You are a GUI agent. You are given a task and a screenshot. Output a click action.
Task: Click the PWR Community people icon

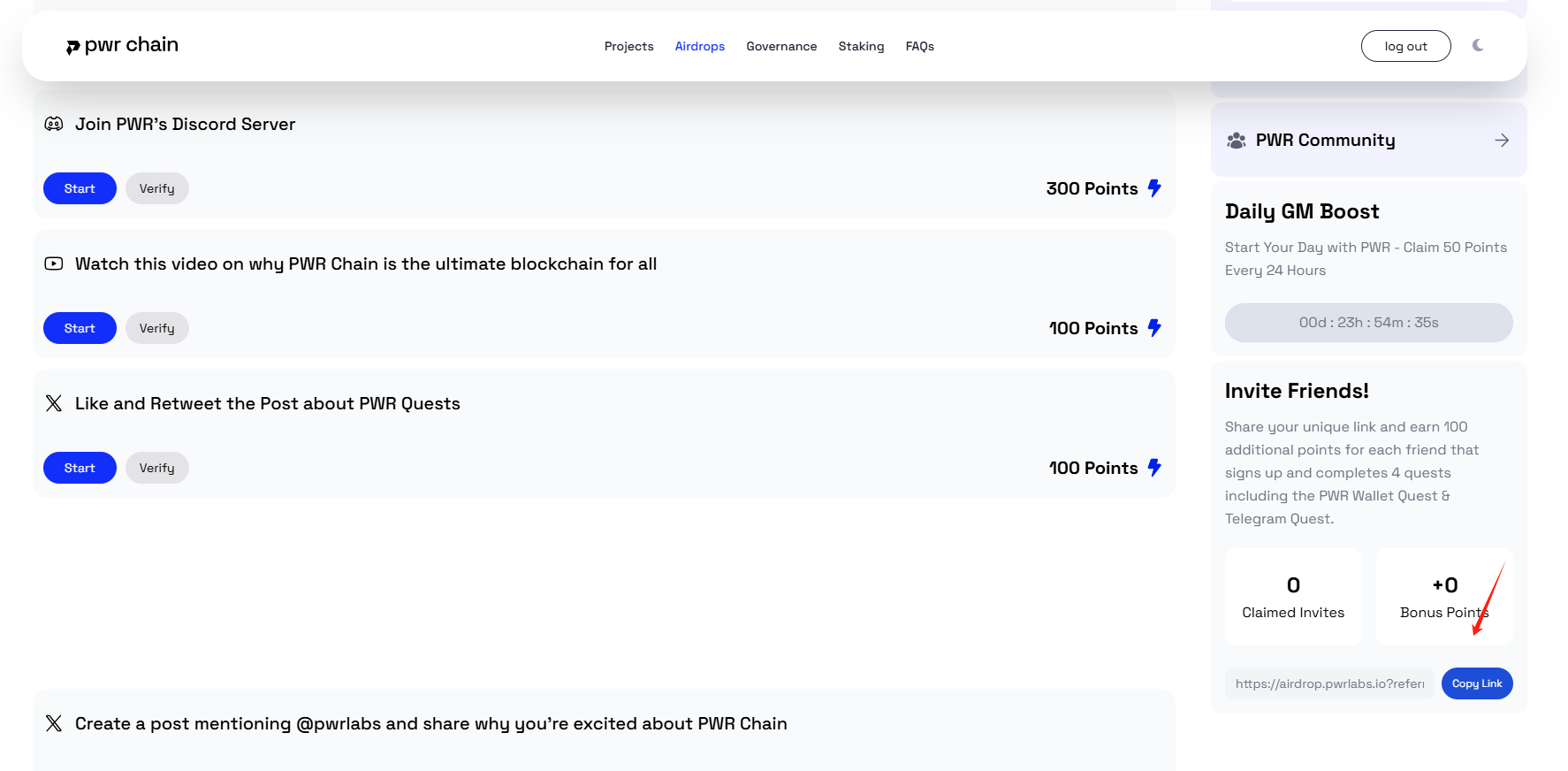(x=1237, y=141)
